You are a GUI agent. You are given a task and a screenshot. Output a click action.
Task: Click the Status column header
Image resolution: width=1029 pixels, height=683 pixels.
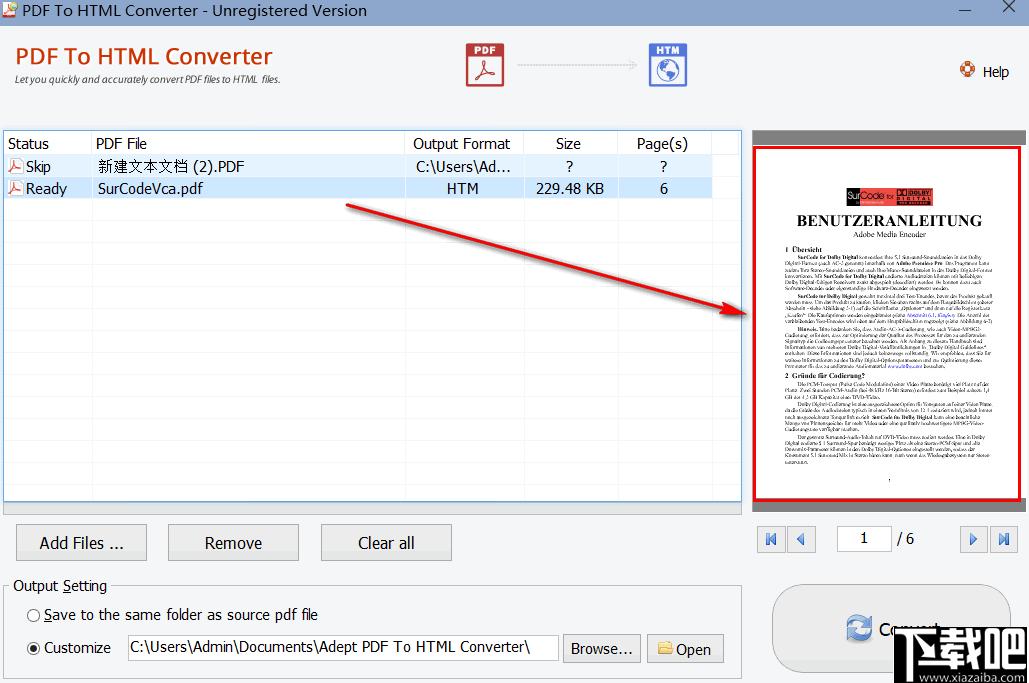tap(47, 144)
